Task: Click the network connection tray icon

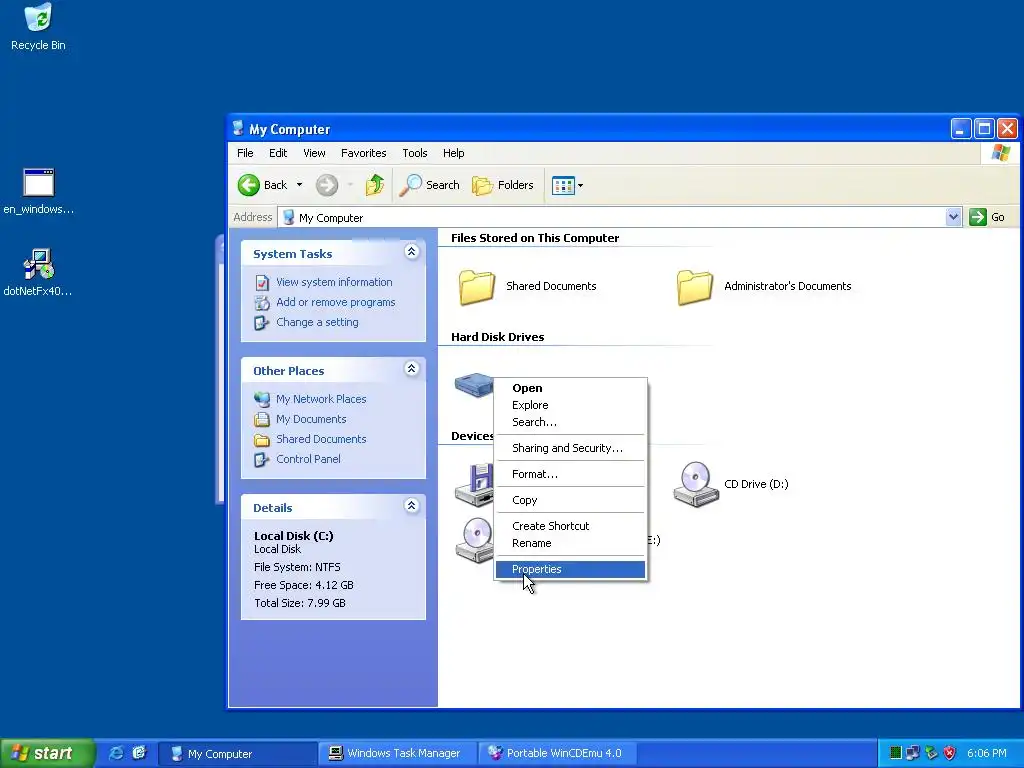Action: pyautogui.click(x=913, y=753)
